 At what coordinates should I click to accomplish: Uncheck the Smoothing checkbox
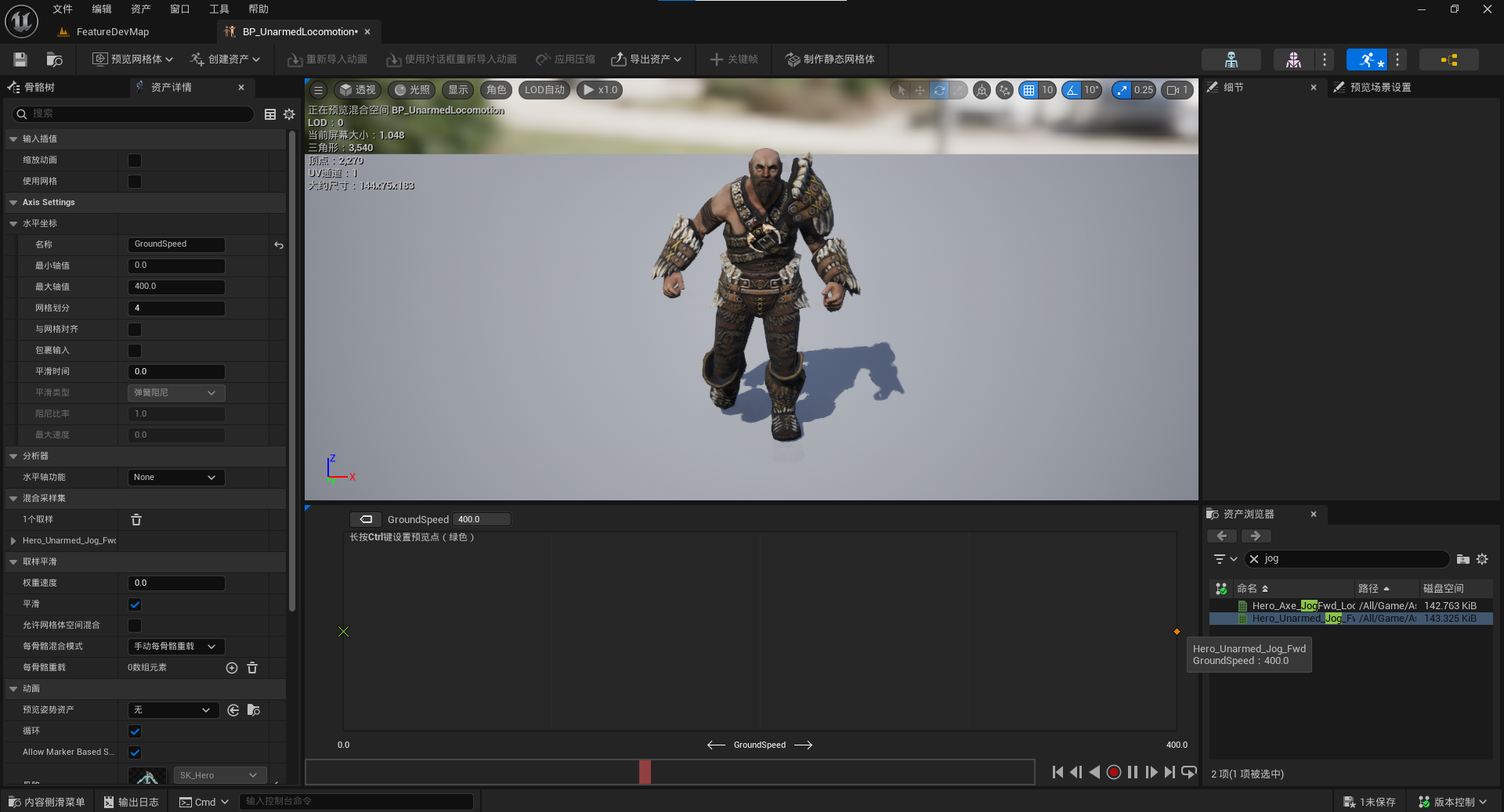(135, 604)
